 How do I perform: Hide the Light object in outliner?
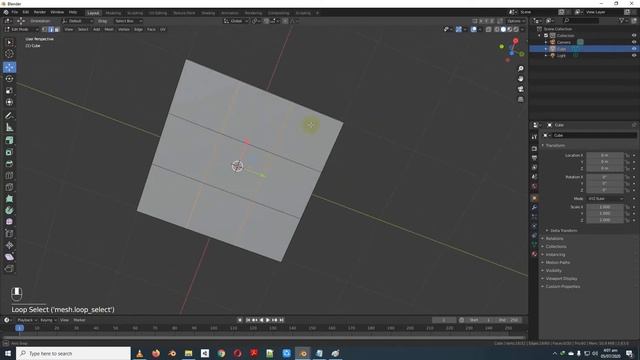point(634,56)
